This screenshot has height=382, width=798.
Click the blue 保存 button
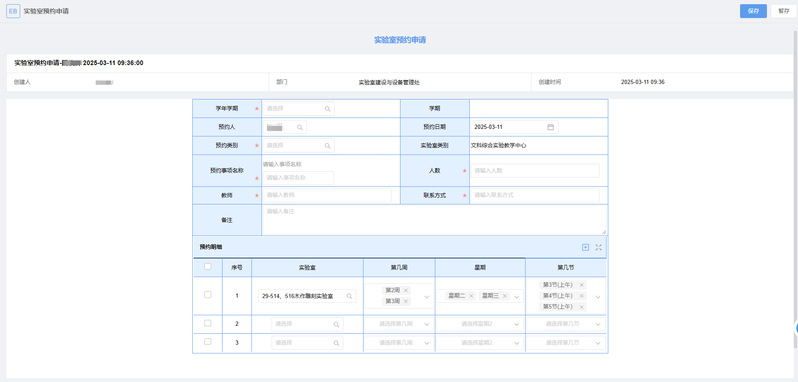753,11
